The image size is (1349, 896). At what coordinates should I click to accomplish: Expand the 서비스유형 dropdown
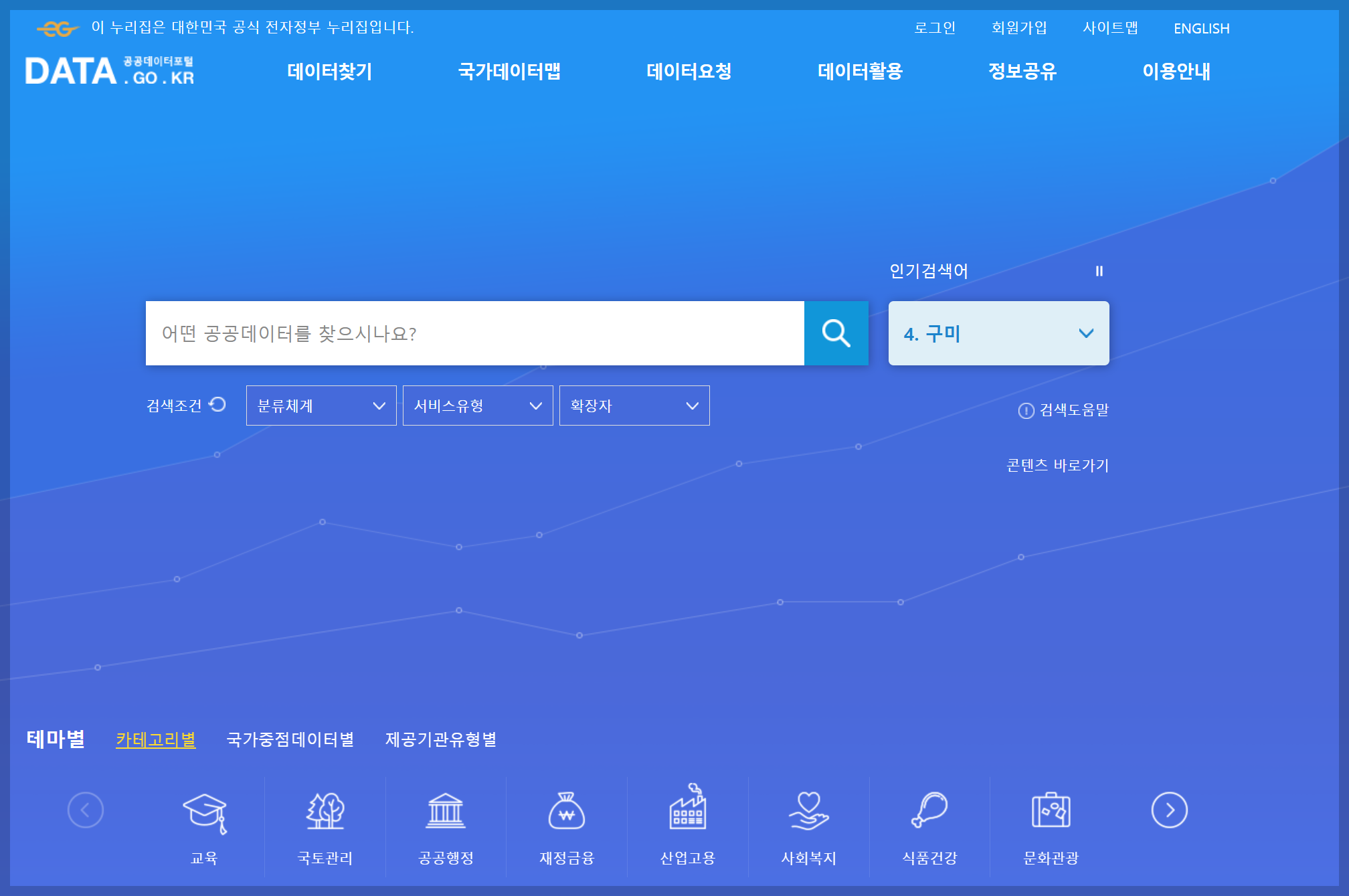pyautogui.click(x=478, y=406)
